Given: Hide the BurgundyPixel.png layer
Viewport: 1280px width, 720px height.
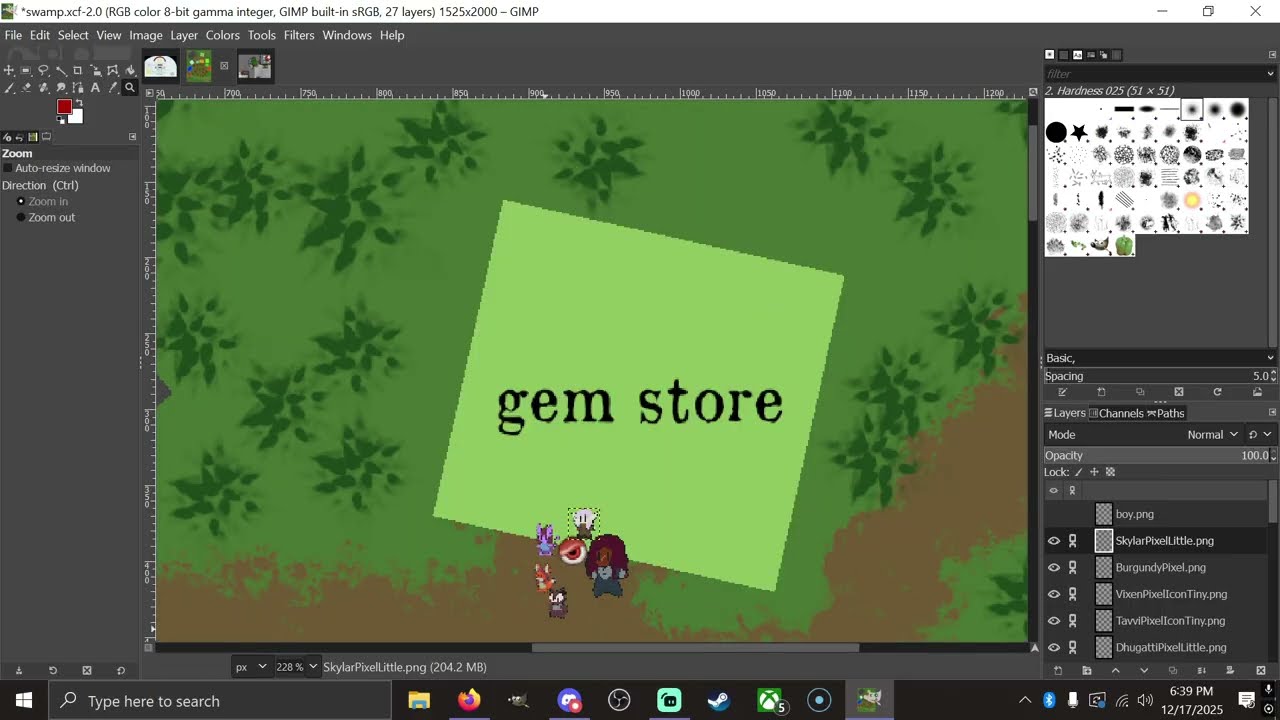Looking at the screenshot, I should [x=1053, y=568].
